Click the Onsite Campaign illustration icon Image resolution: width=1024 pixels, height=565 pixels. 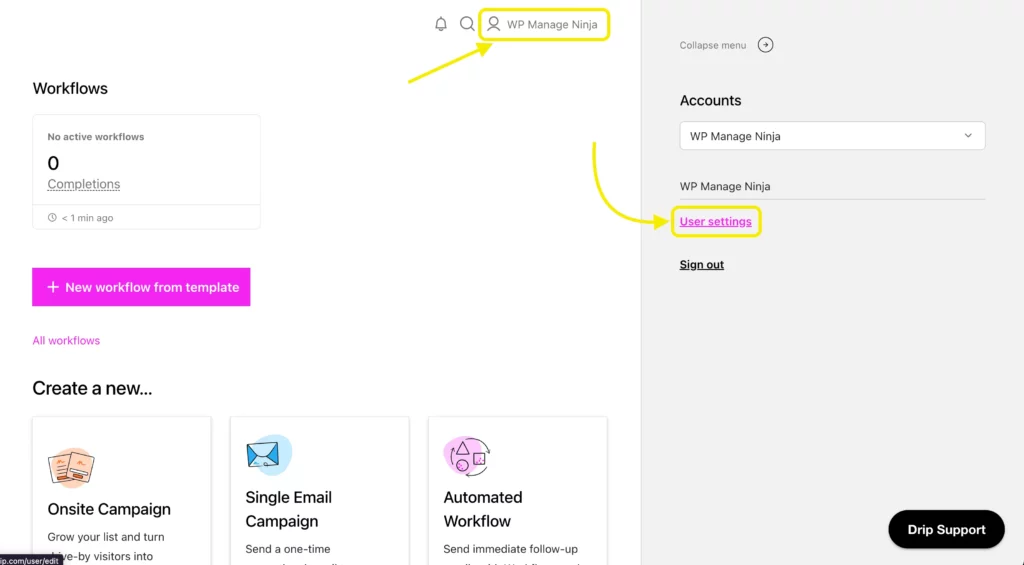pos(71,468)
